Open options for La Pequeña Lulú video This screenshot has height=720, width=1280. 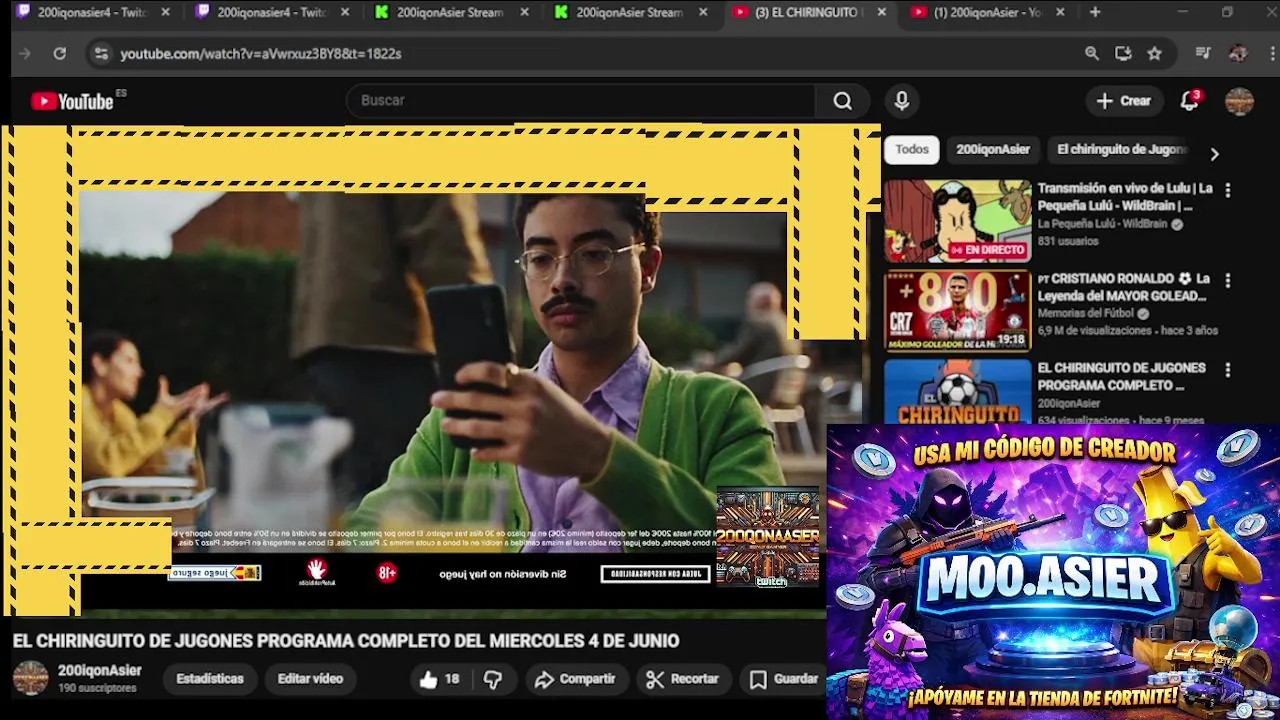pos(1228,190)
